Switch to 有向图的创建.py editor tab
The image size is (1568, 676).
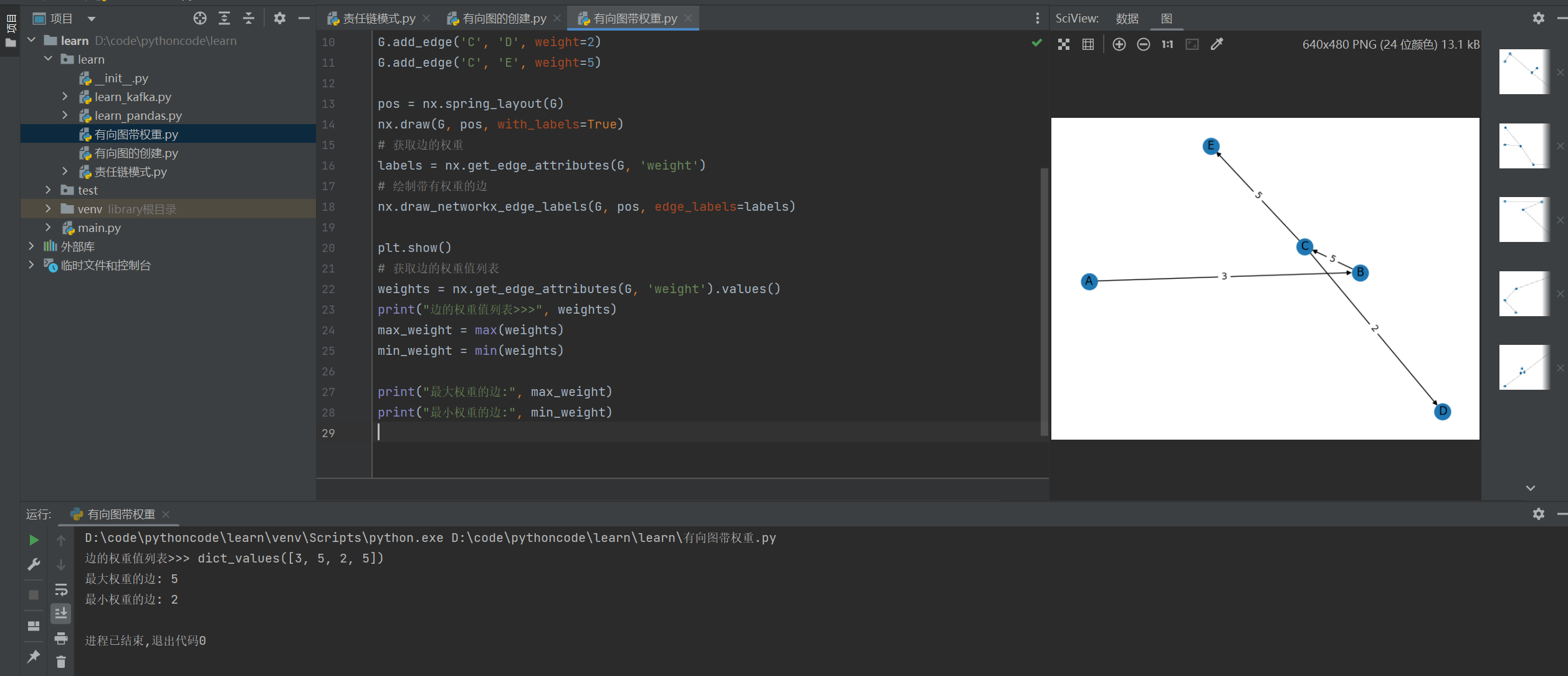click(x=504, y=19)
